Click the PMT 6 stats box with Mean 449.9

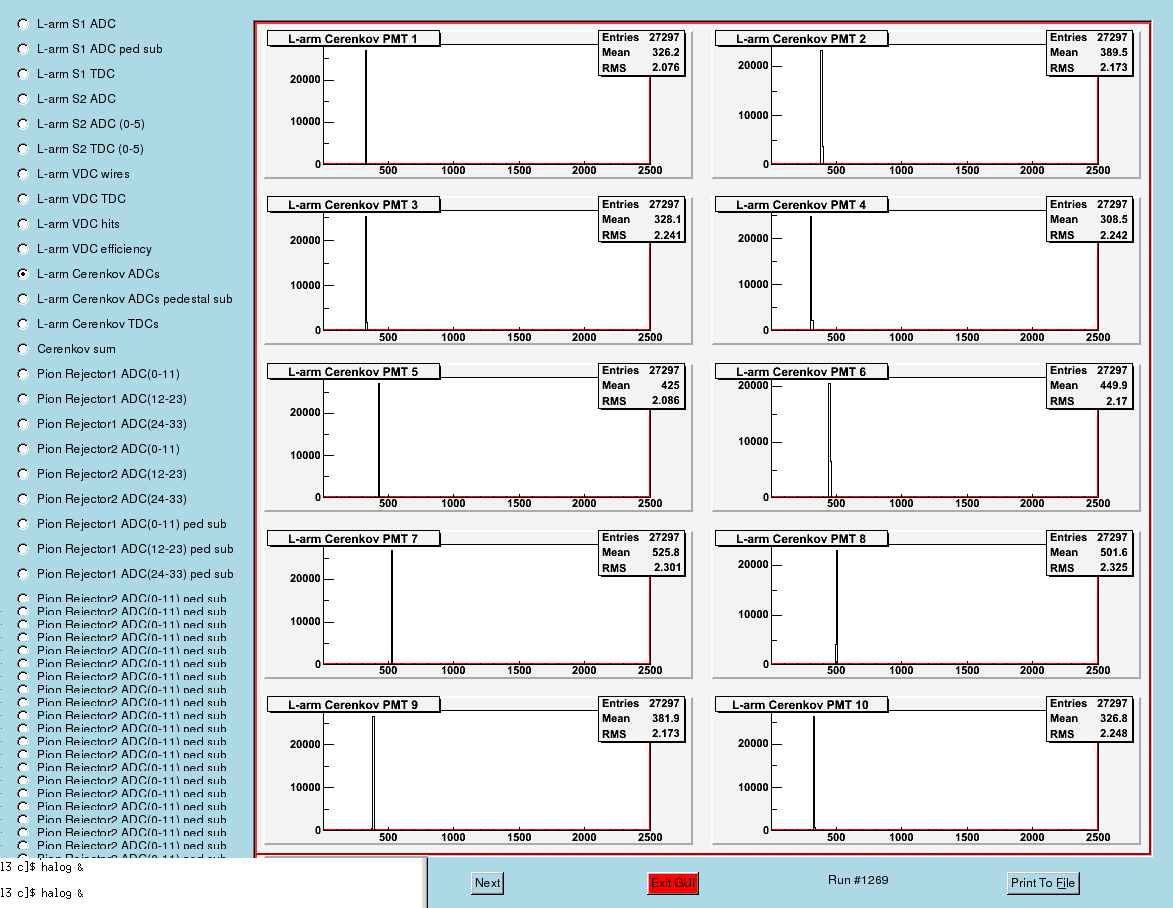[1089, 386]
